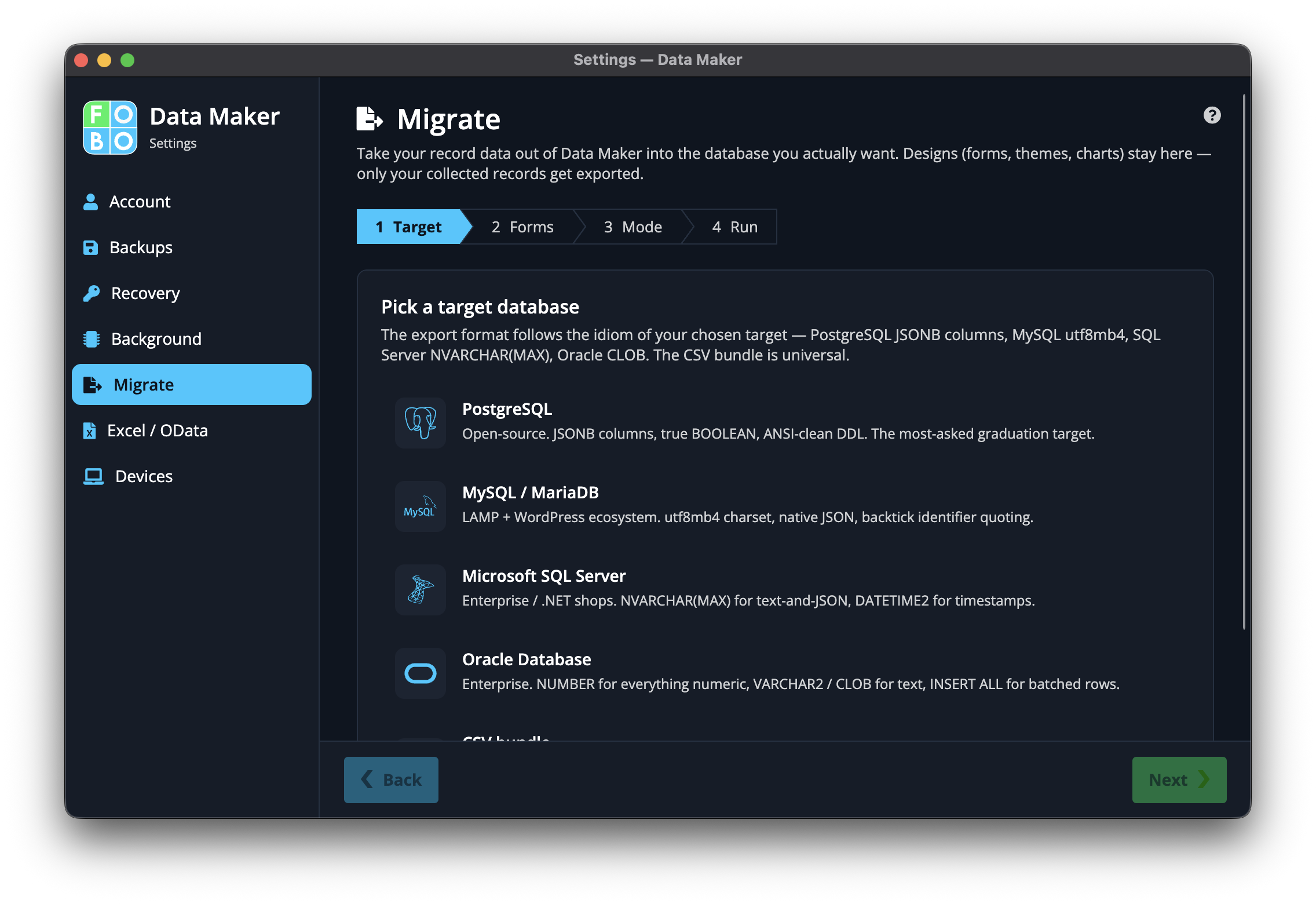The height and width of the screenshot is (904, 1316).
Task: Select step 1 Target in the wizard
Action: [409, 227]
